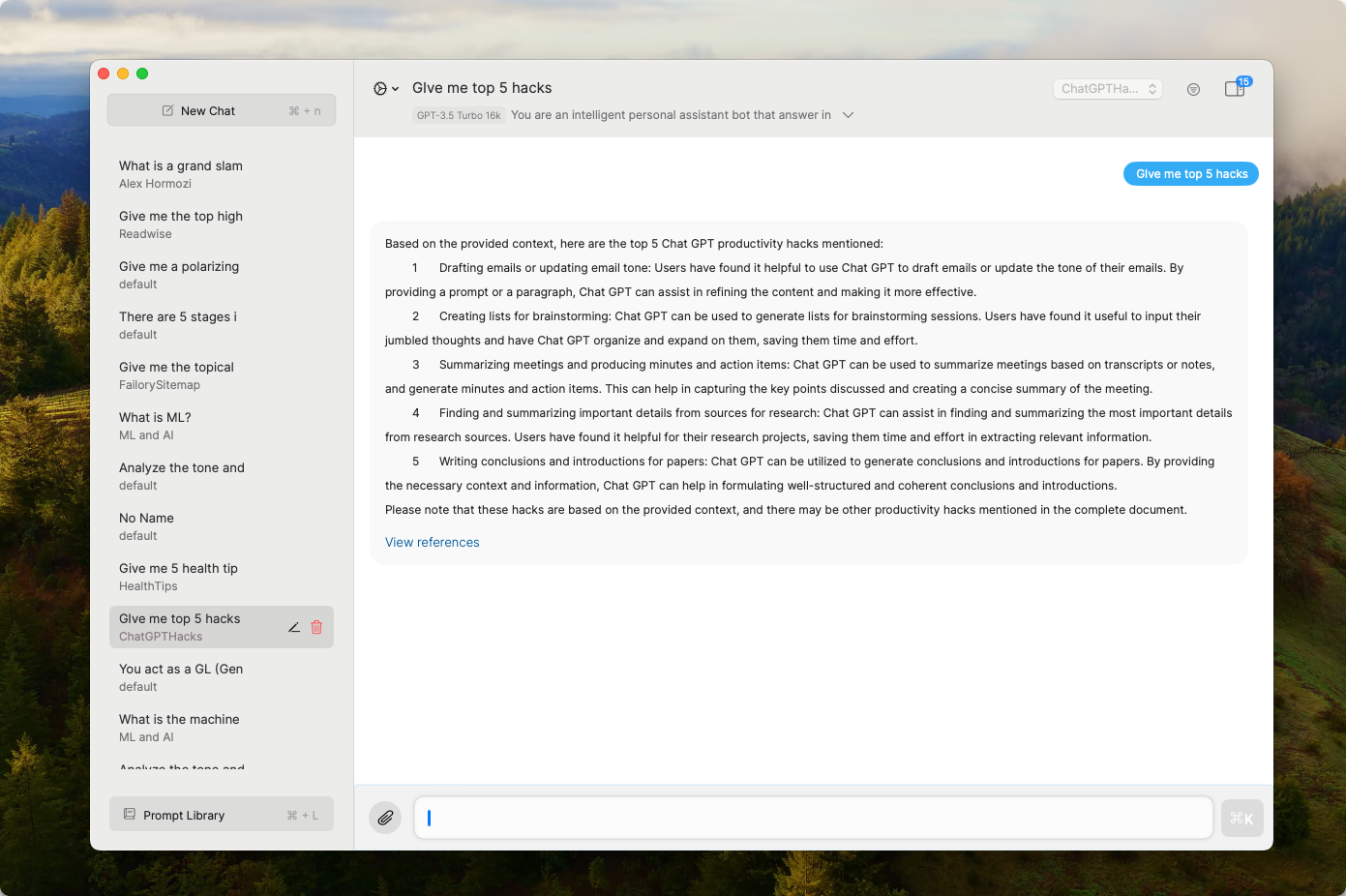Open the 'Give me 5 health tip' chat
Viewport: 1346px width, 896px height.
coord(178,577)
